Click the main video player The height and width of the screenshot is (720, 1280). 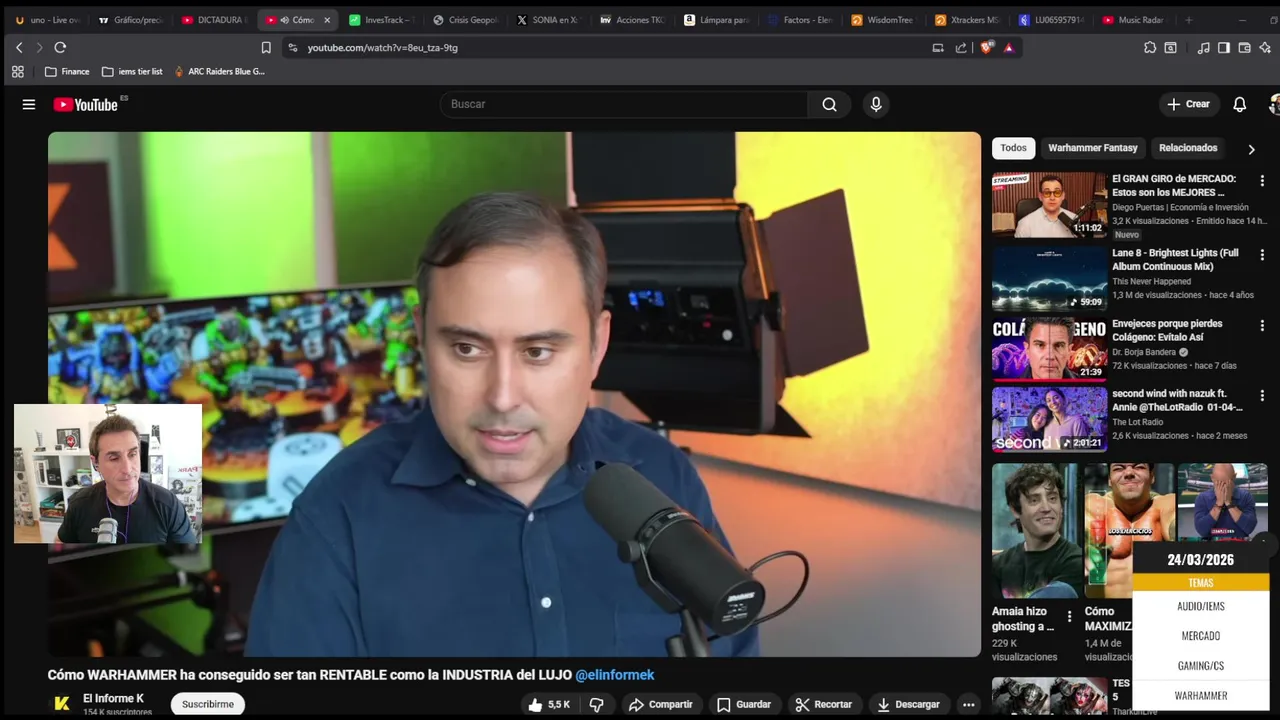click(x=514, y=394)
